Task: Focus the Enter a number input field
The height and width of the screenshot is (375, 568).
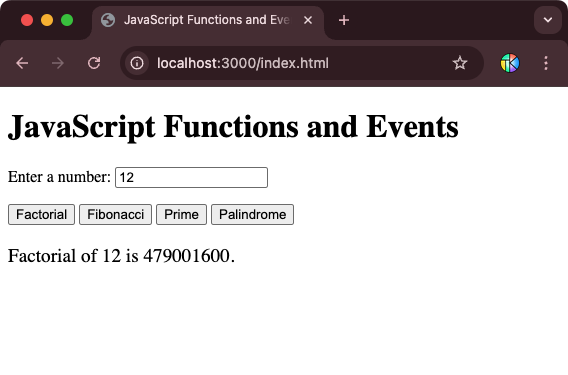Action: click(191, 178)
